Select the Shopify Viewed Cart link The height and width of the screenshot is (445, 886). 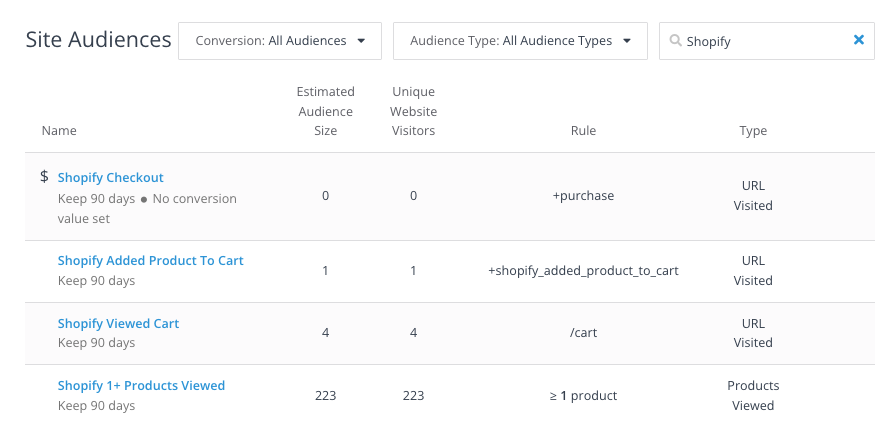pyautogui.click(x=118, y=323)
